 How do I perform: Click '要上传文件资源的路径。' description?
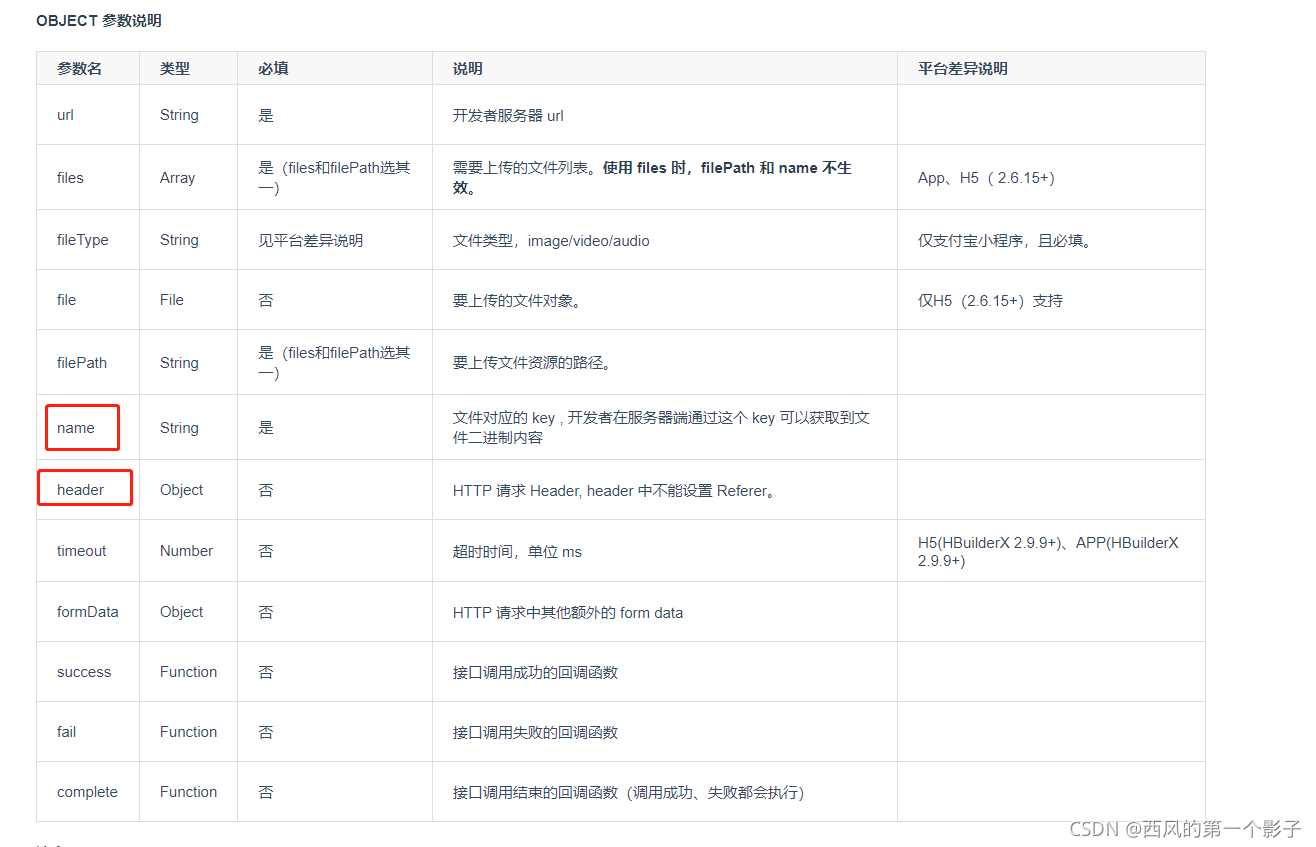coord(532,363)
